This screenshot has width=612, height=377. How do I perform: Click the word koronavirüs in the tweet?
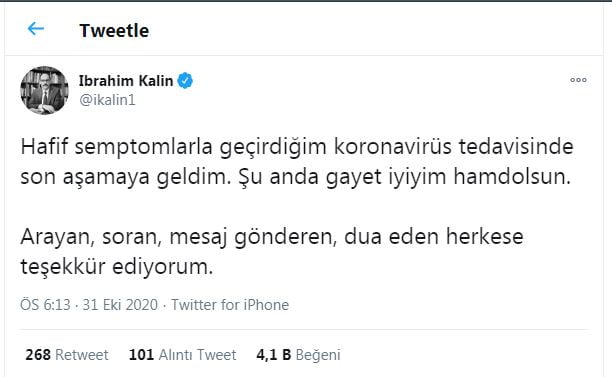pyautogui.click(x=392, y=147)
